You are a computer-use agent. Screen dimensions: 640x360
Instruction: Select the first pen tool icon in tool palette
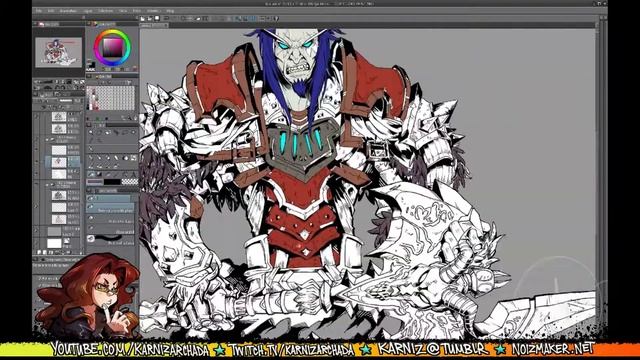click(90, 157)
